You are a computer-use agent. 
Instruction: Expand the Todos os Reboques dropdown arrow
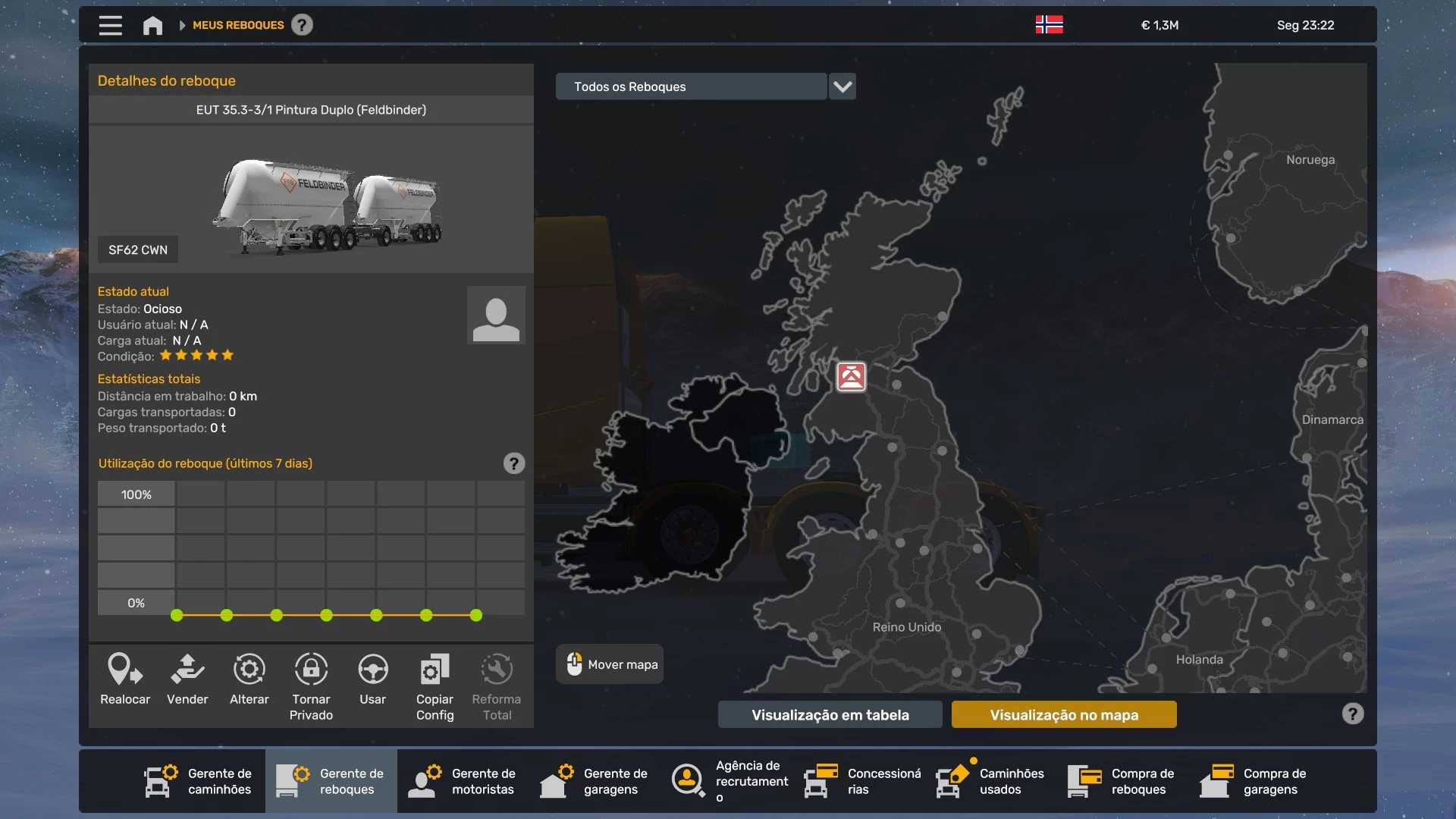pyautogui.click(x=843, y=86)
